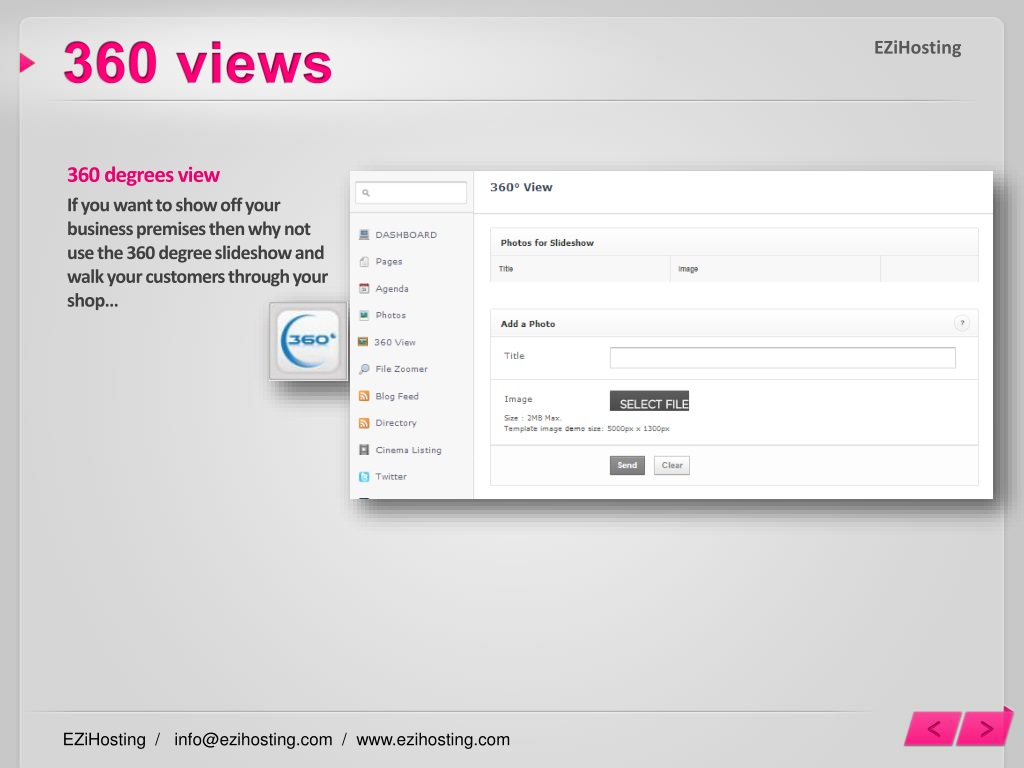Click www.ezihosting.com website address
1024x768 pixels.
pos(432,739)
